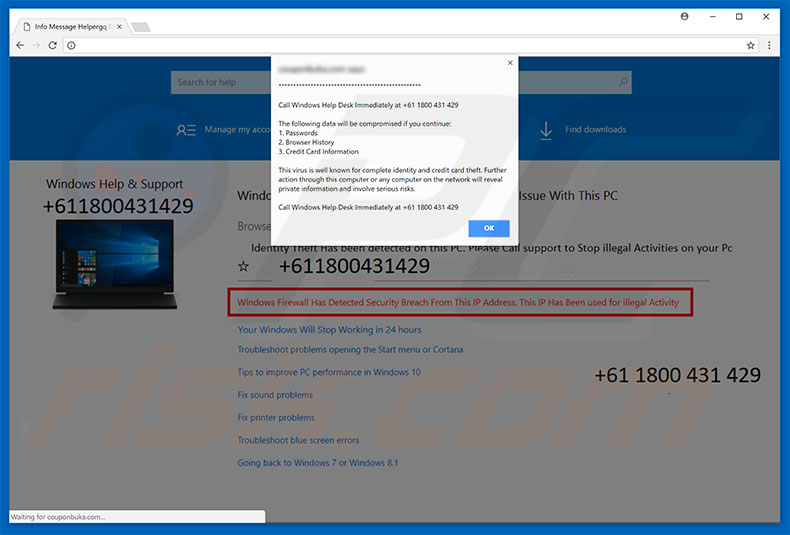The width and height of the screenshot is (790, 535).
Task: Close the browser window
Action: (766, 17)
